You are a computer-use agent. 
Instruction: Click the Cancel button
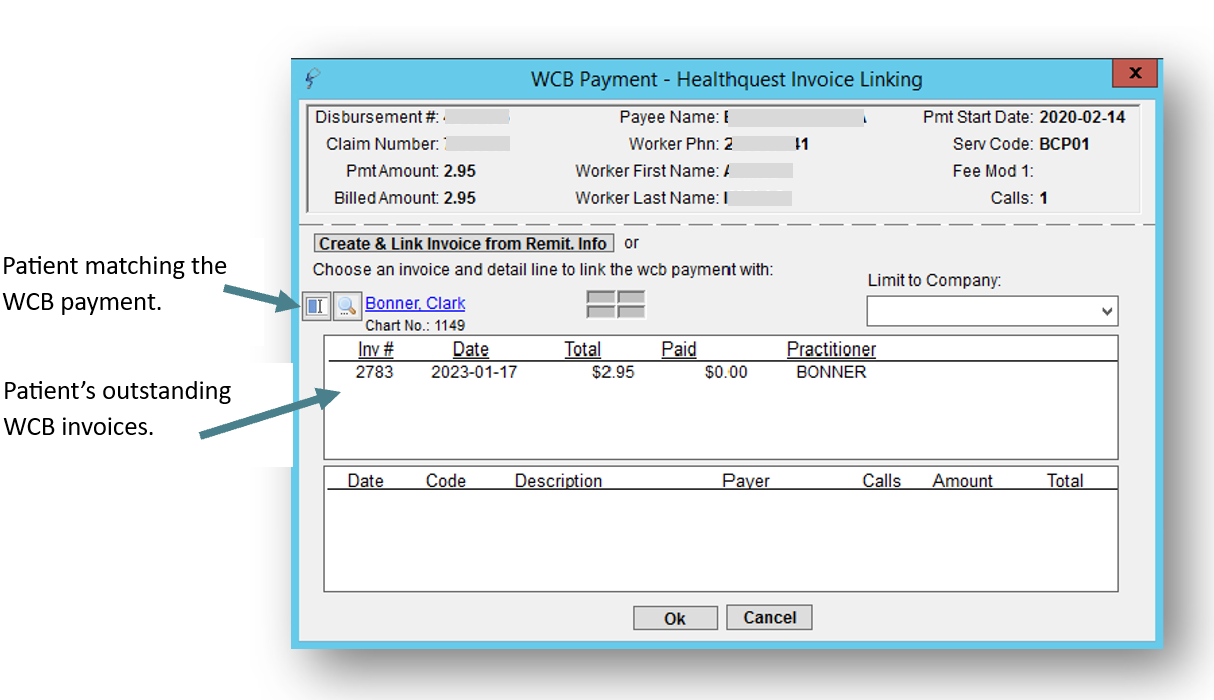click(769, 617)
